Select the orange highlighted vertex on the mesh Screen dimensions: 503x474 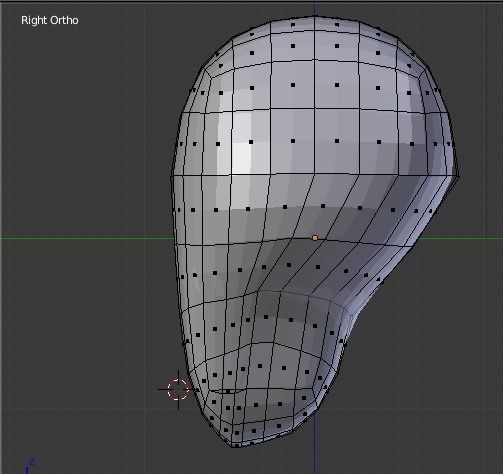(x=315, y=238)
